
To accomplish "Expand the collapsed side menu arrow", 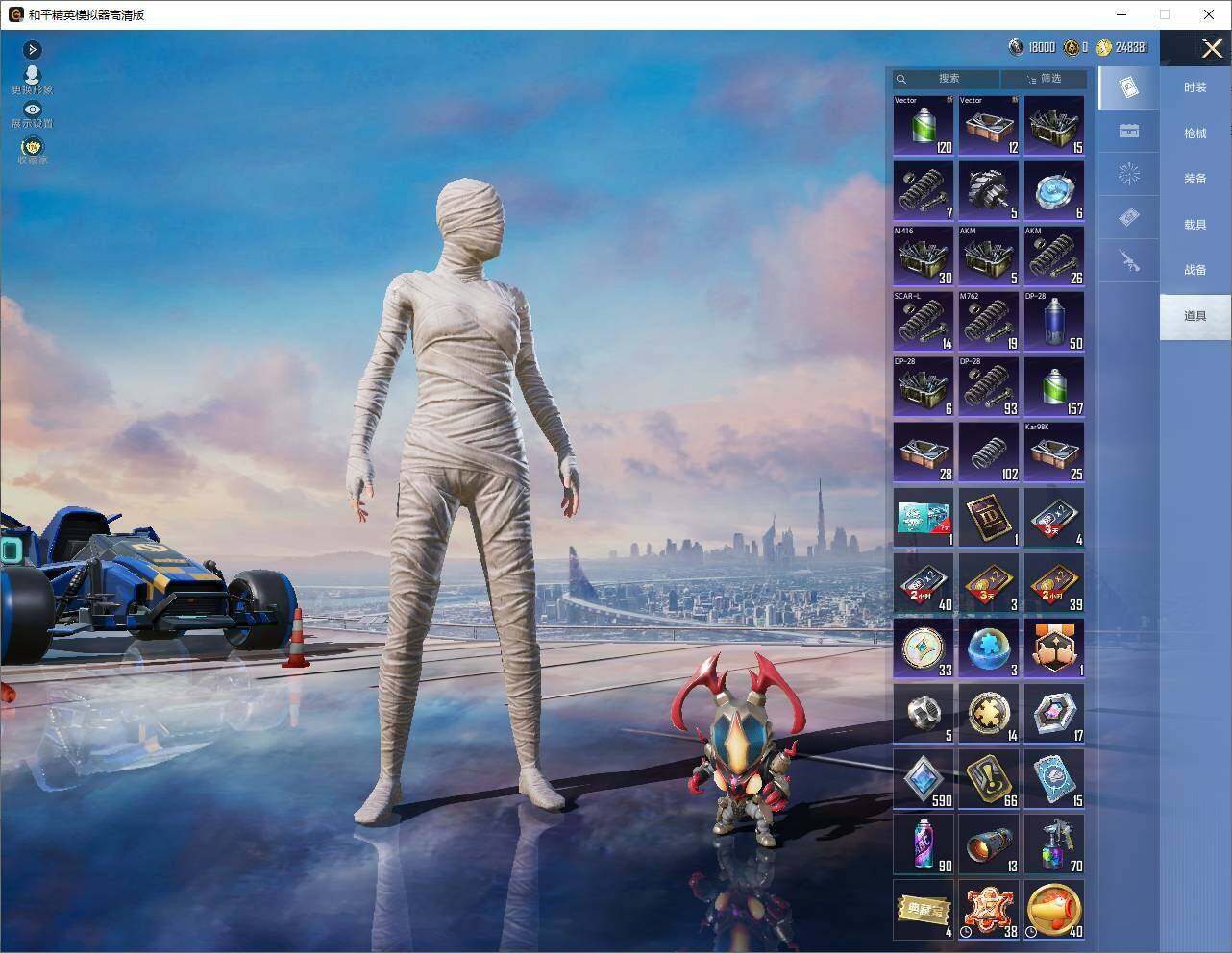I will [33, 49].
